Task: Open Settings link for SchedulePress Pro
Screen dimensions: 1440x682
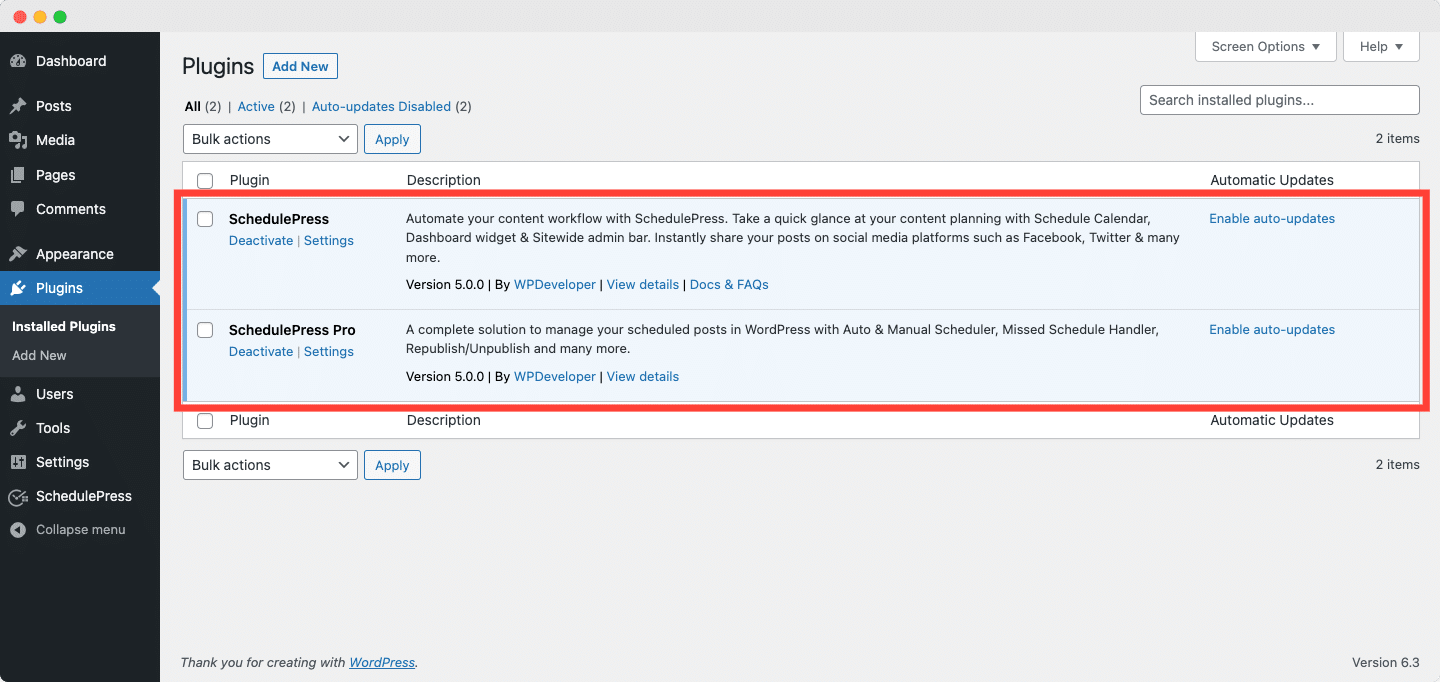Action: click(x=329, y=352)
